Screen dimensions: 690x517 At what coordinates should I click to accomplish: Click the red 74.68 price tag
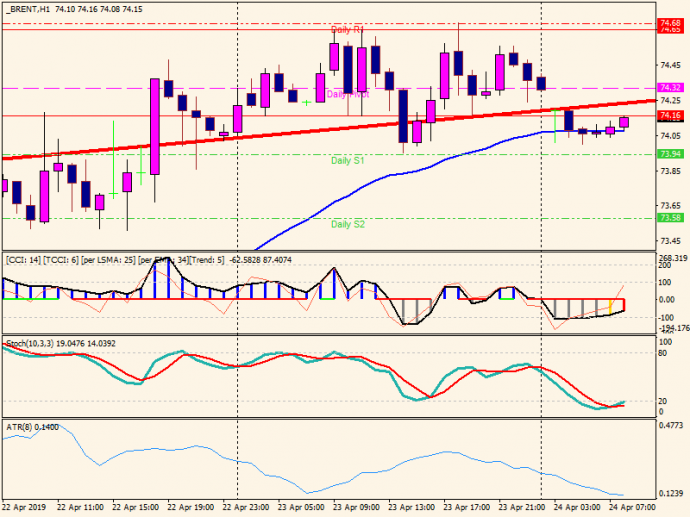(670, 22)
